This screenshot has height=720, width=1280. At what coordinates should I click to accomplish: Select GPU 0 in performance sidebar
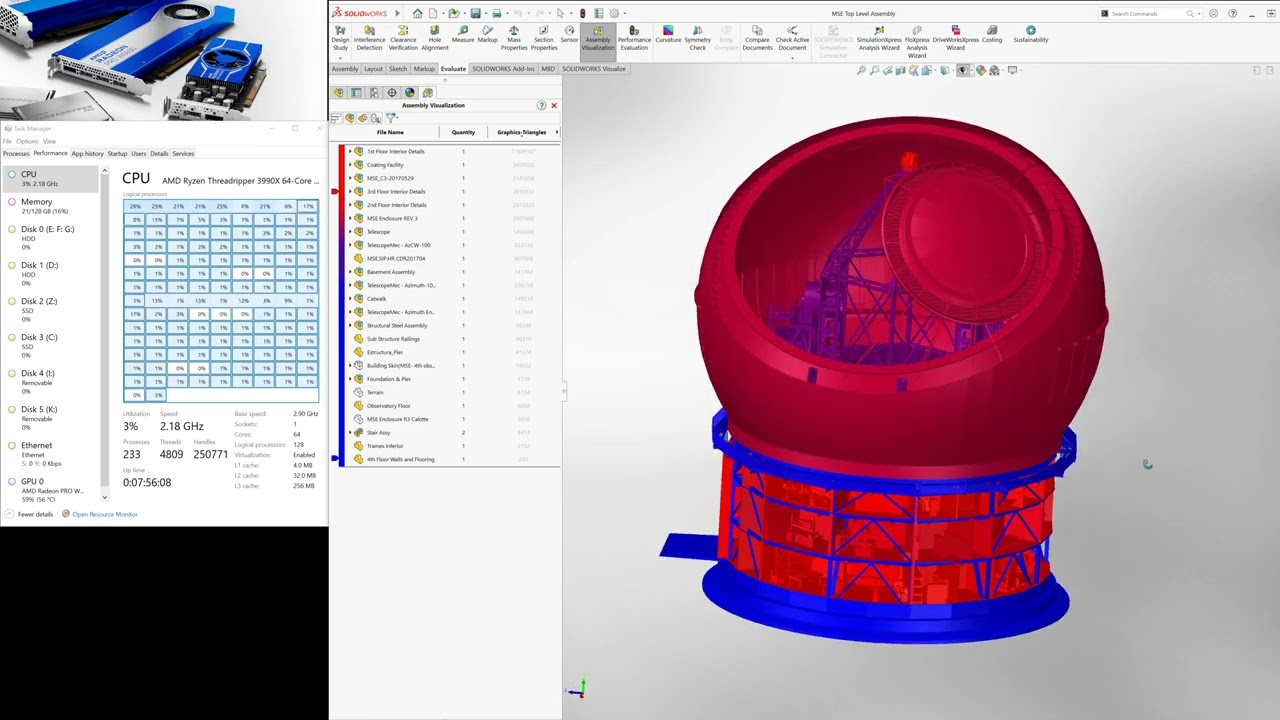coord(52,490)
